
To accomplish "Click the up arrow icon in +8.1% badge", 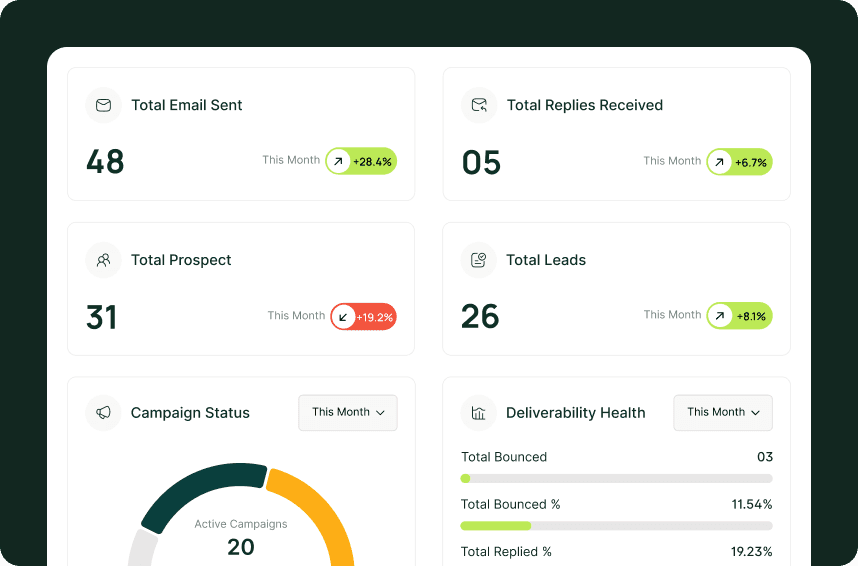I will tap(720, 316).
